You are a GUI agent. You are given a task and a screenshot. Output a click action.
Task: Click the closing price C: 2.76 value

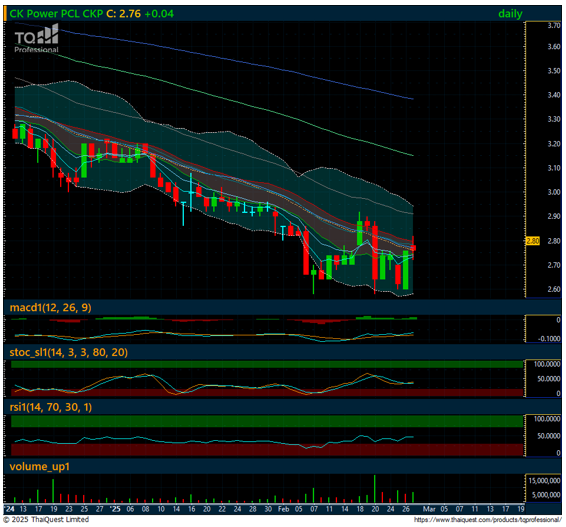(123, 14)
